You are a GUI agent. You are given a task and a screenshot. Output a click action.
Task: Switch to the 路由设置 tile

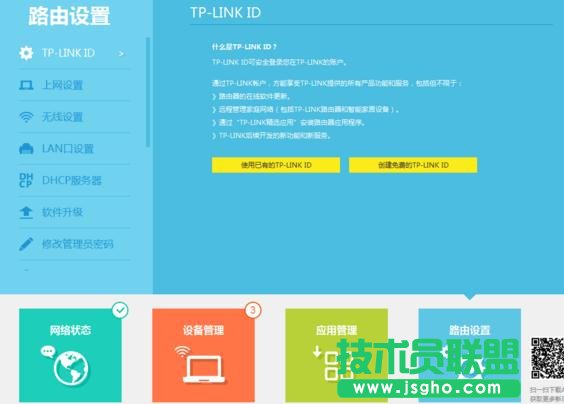pyautogui.click(x=470, y=355)
